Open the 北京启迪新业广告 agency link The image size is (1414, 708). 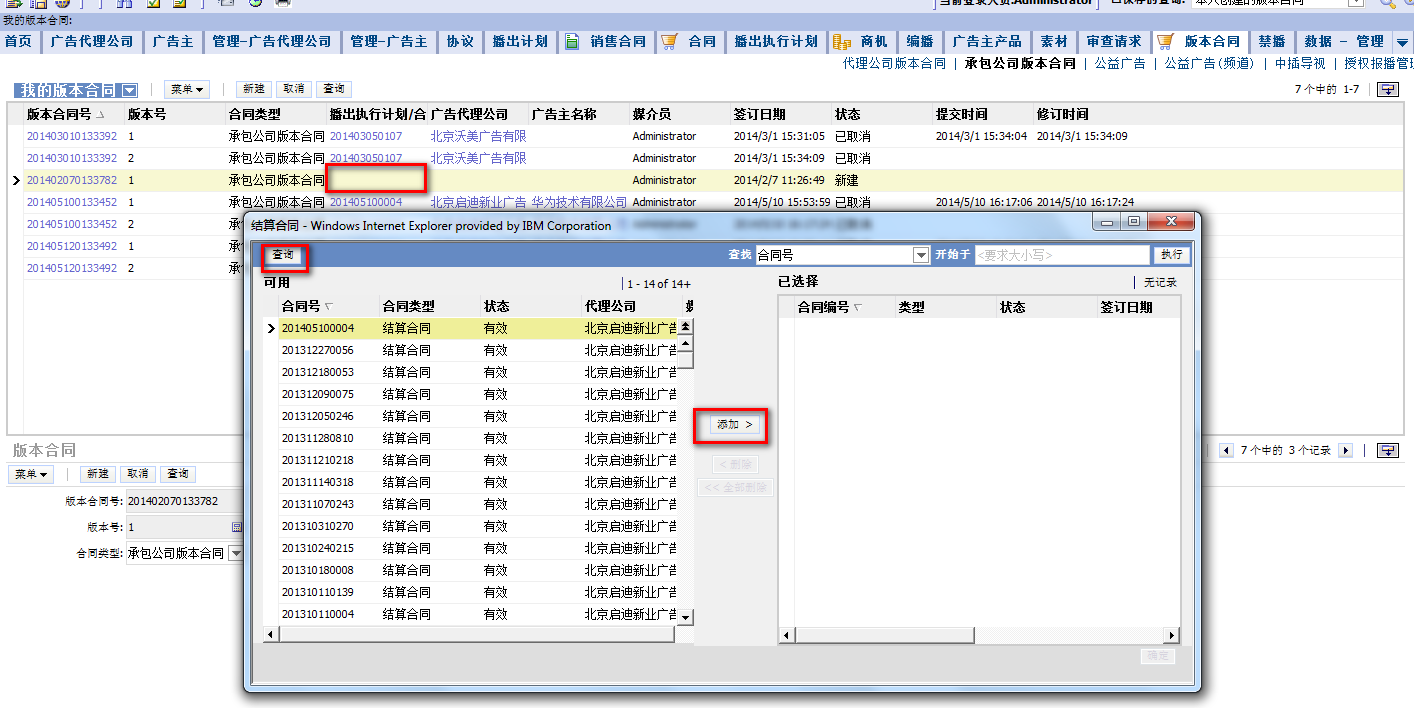point(478,202)
